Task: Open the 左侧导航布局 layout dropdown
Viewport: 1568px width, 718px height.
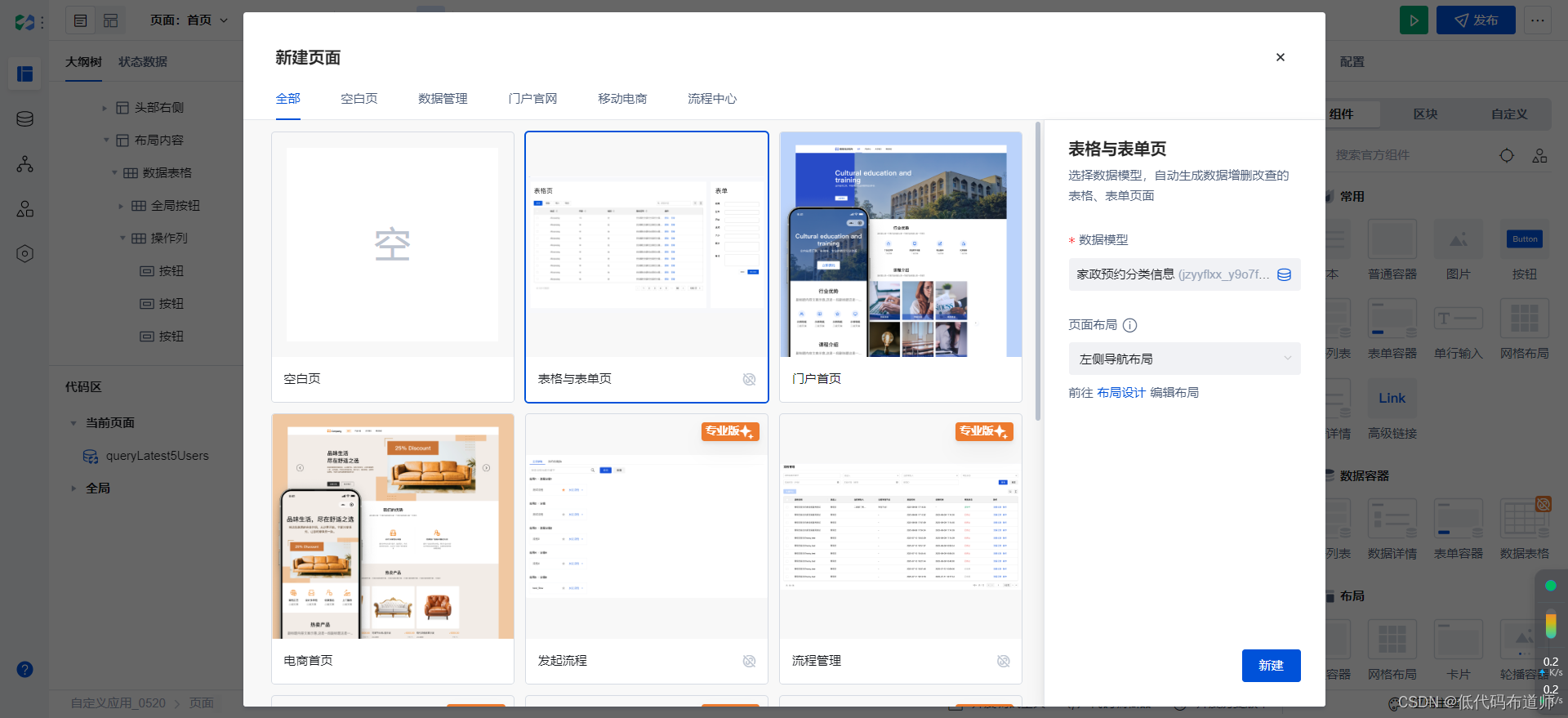Action: pos(1184,359)
